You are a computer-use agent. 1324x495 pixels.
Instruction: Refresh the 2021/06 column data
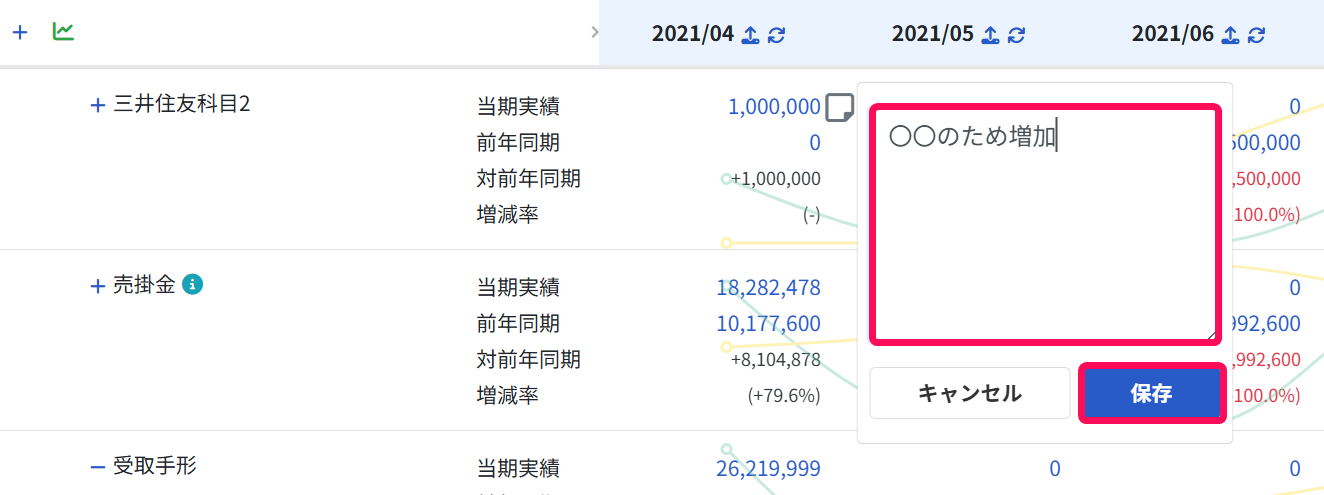click(1256, 34)
